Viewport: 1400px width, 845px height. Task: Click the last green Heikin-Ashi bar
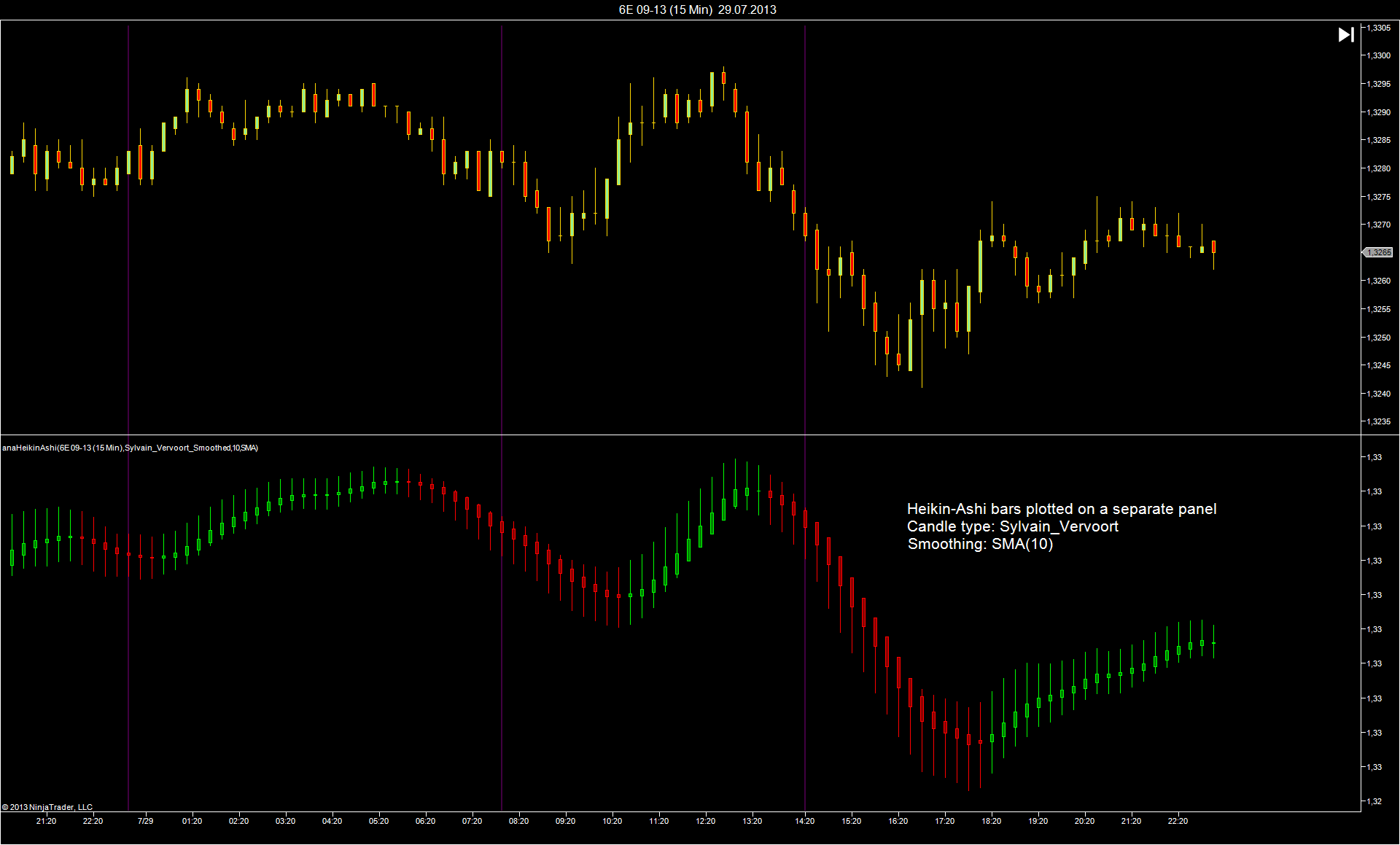tap(1214, 643)
